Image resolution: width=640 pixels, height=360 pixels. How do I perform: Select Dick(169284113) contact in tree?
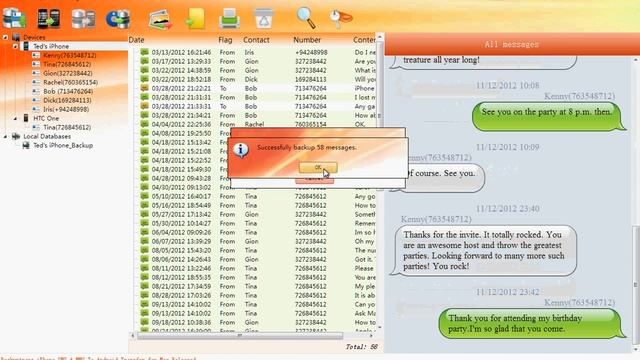pos(67,100)
